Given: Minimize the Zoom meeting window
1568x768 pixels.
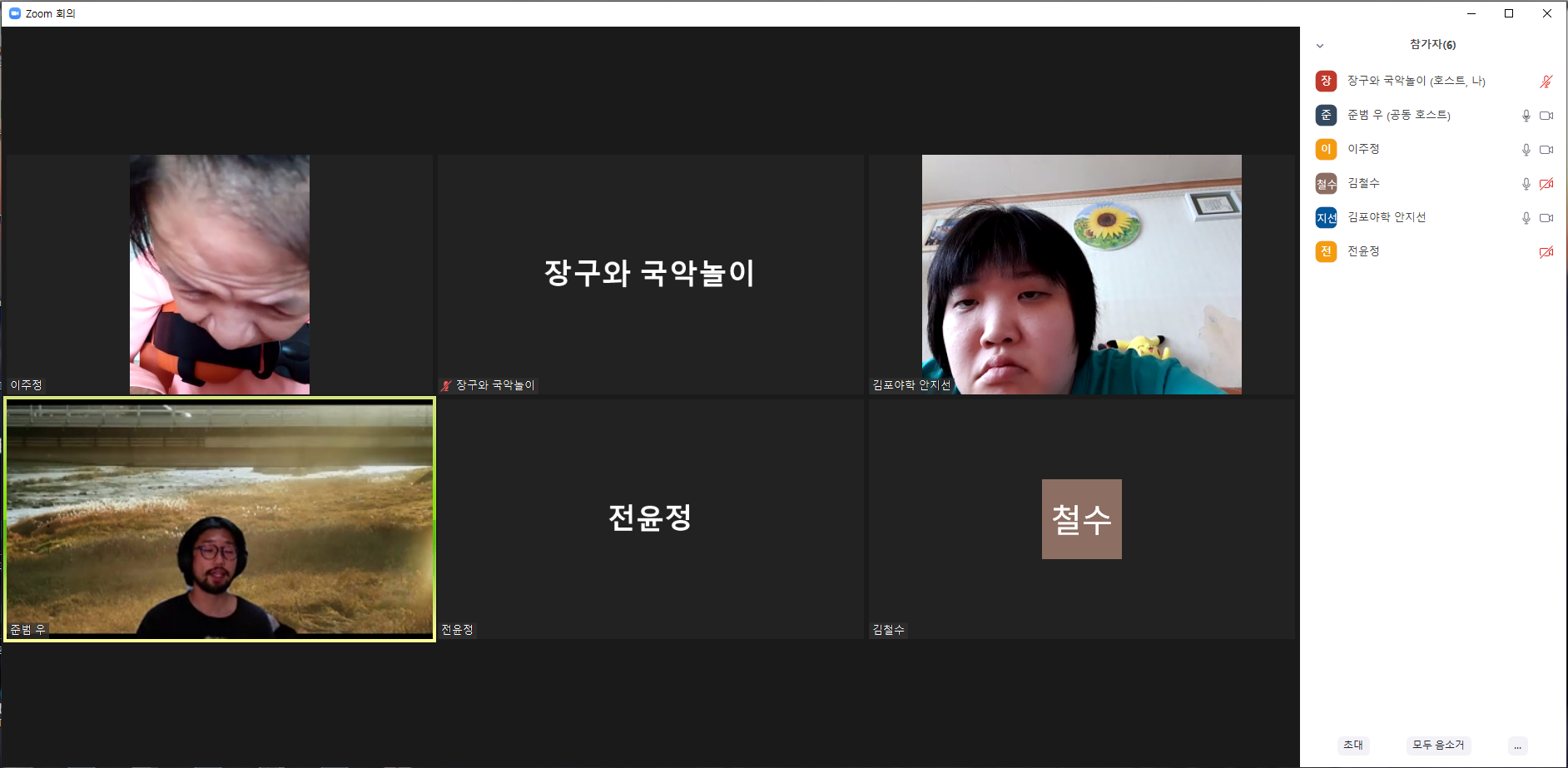Looking at the screenshot, I should click(x=1471, y=13).
